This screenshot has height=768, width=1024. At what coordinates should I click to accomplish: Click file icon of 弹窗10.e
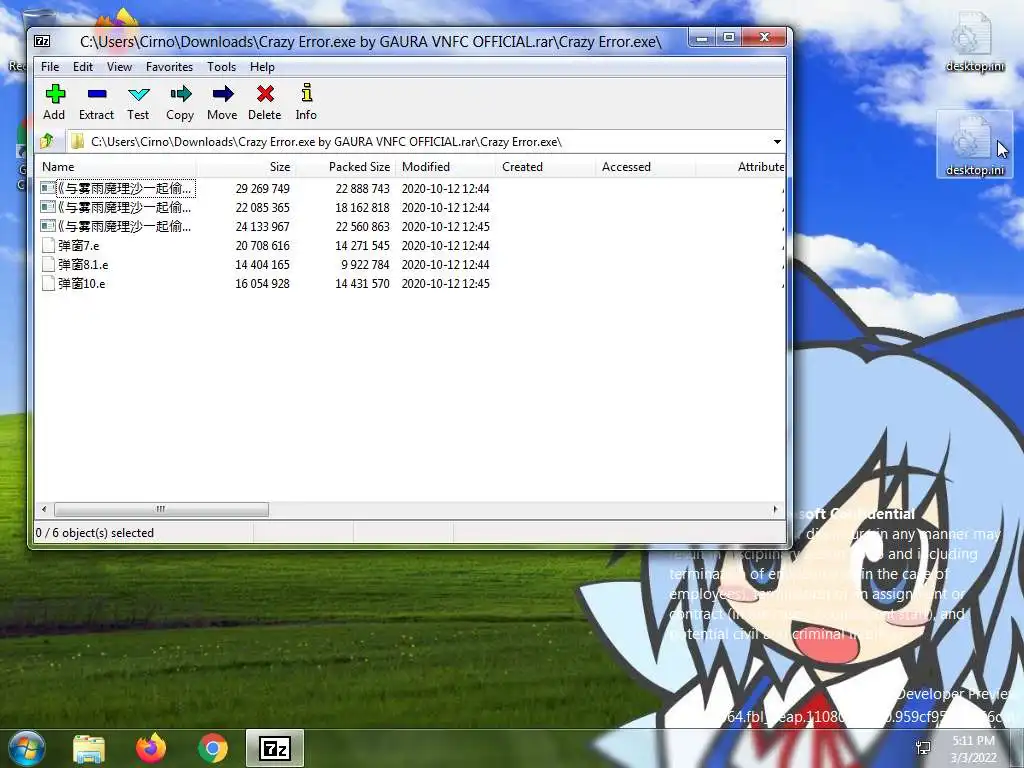tap(48, 283)
